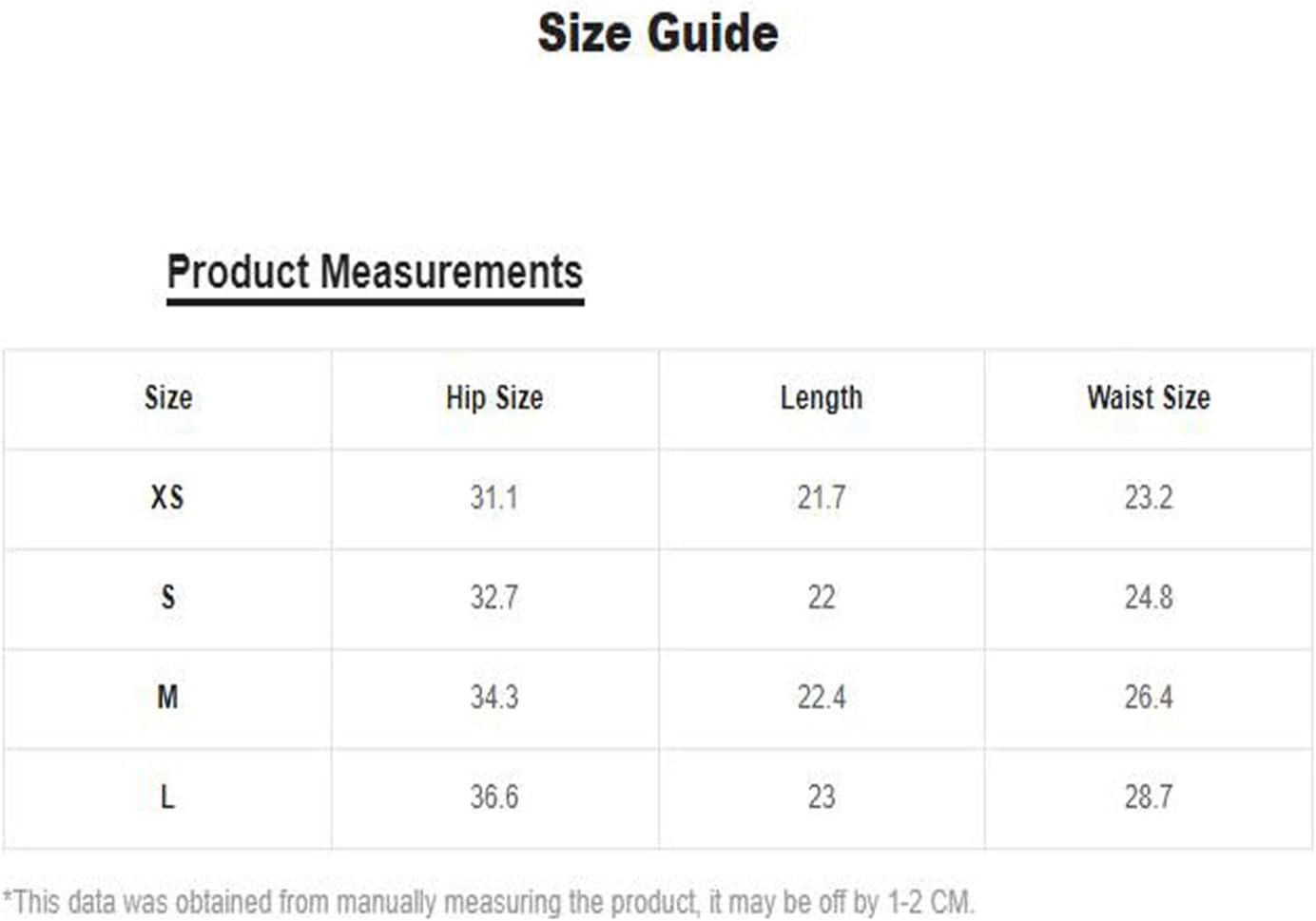Select the Product Measurements heading
1316x921 pixels.
tap(375, 272)
